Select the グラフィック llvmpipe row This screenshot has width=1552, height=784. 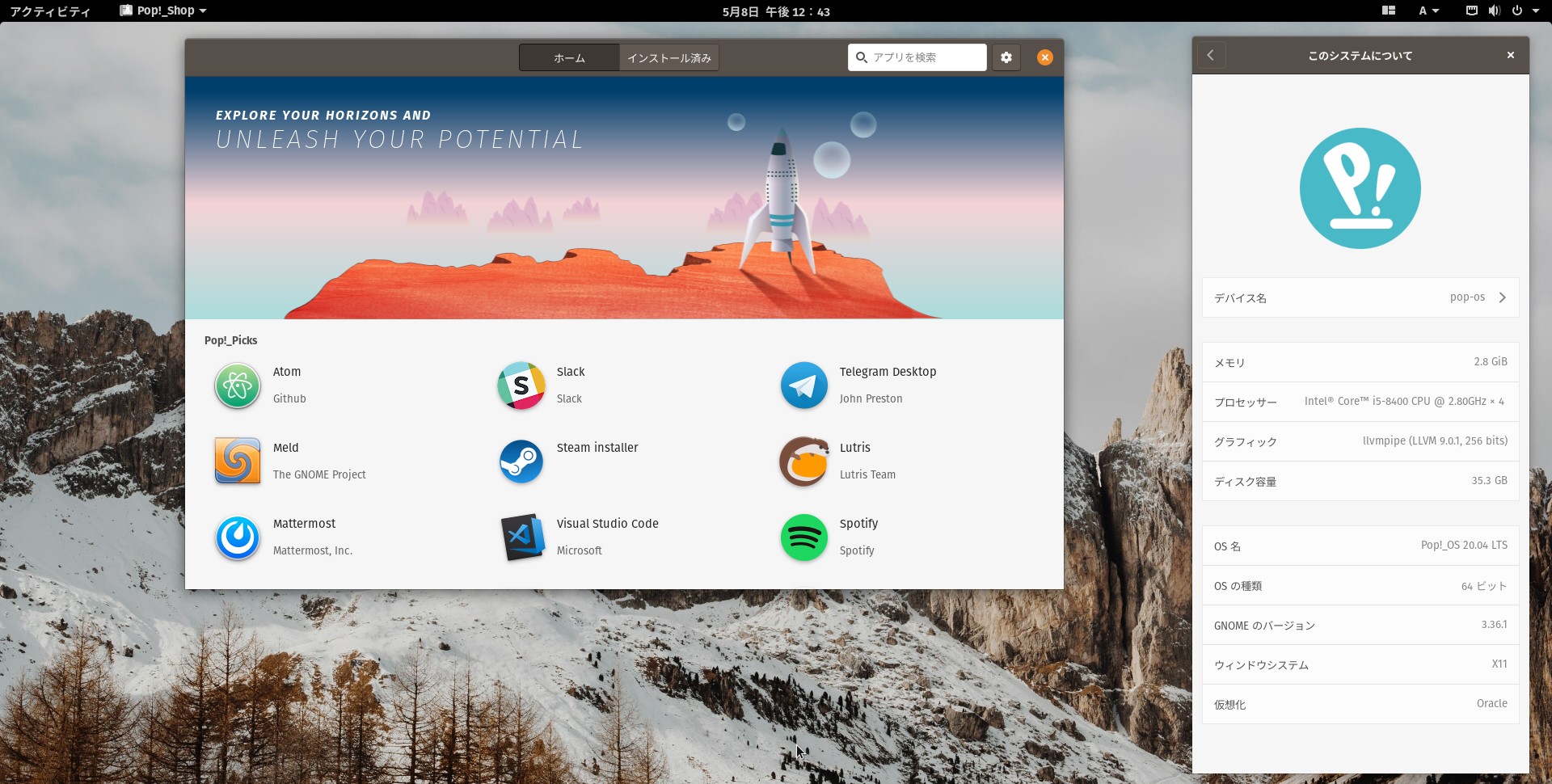(1360, 441)
